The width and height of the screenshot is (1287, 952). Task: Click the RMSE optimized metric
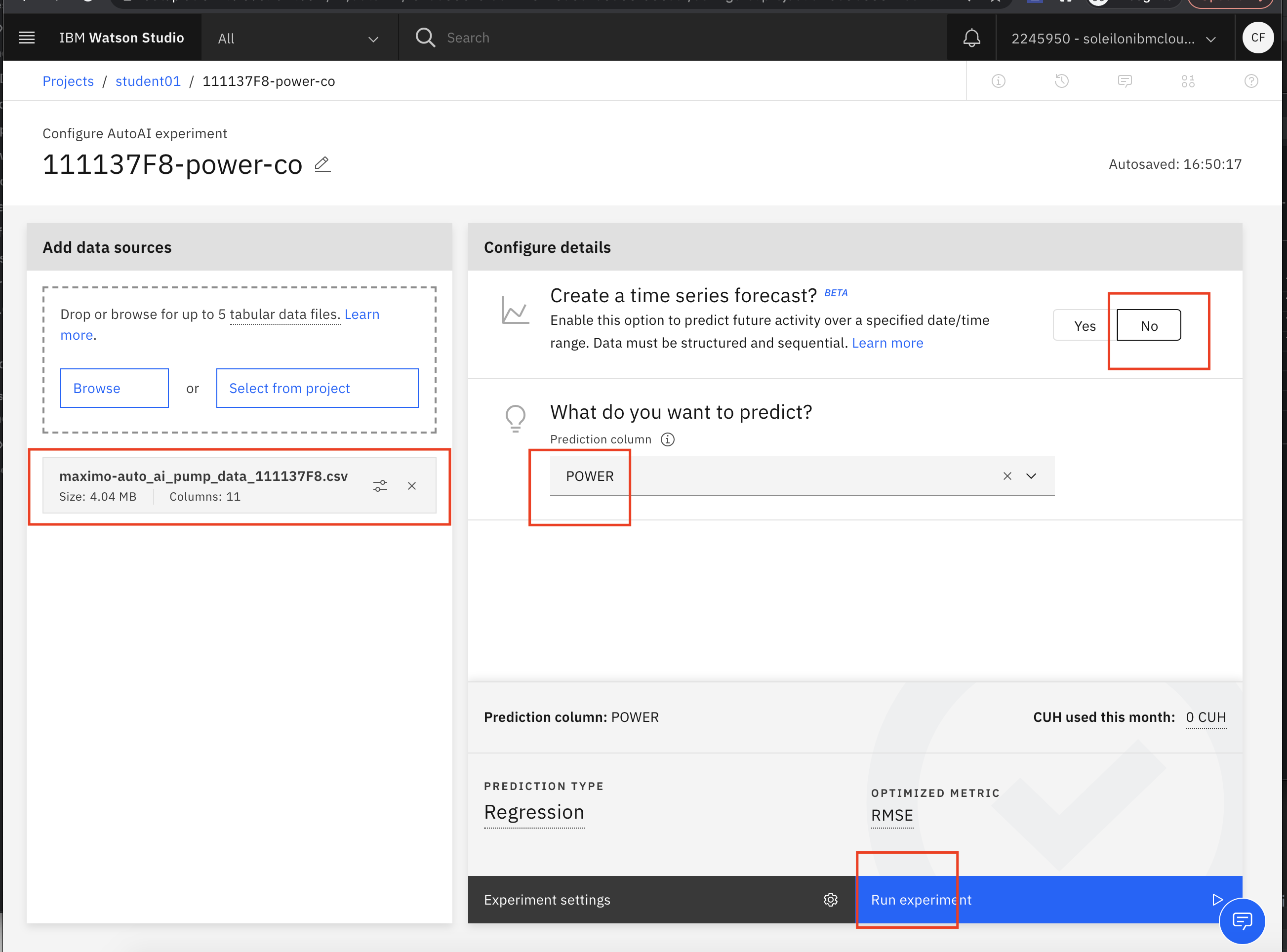click(x=891, y=815)
